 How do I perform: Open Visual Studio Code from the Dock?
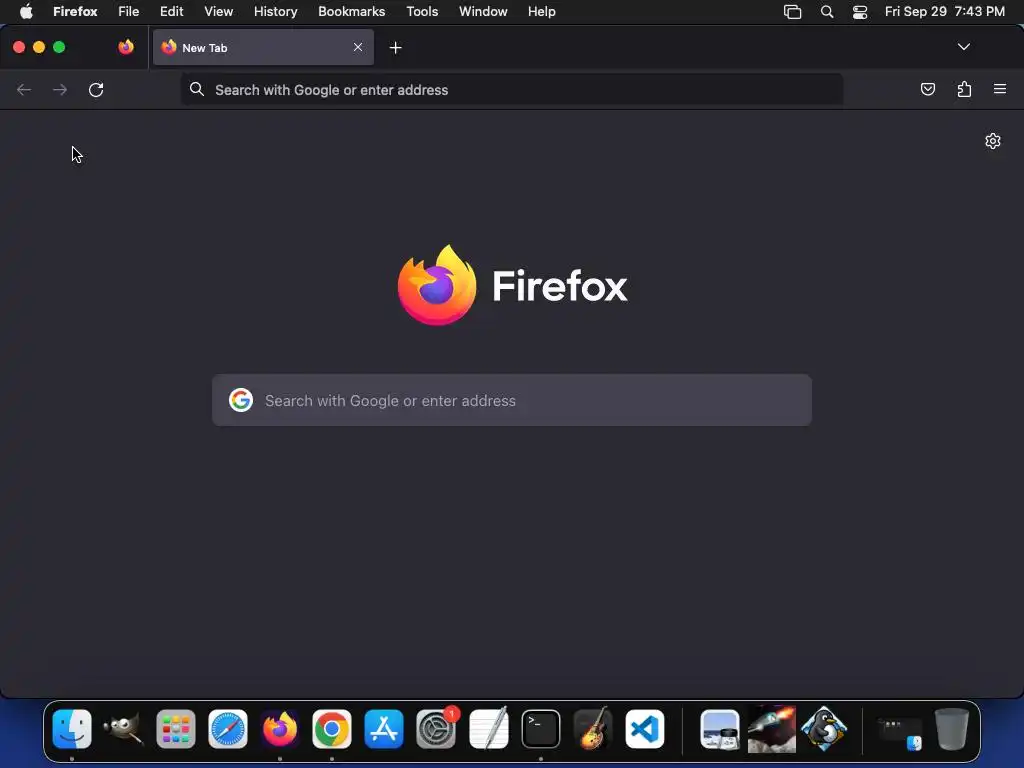pyautogui.click(x=645, y=729)
